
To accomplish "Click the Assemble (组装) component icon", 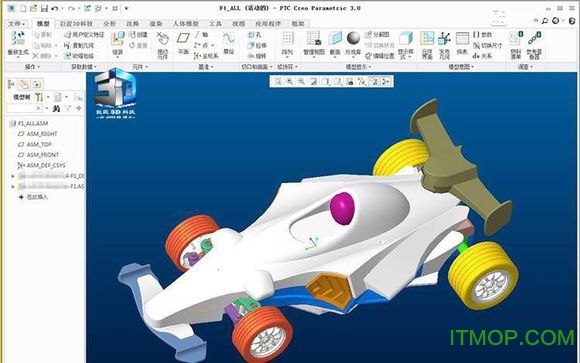I will click(x=118, y=39).
